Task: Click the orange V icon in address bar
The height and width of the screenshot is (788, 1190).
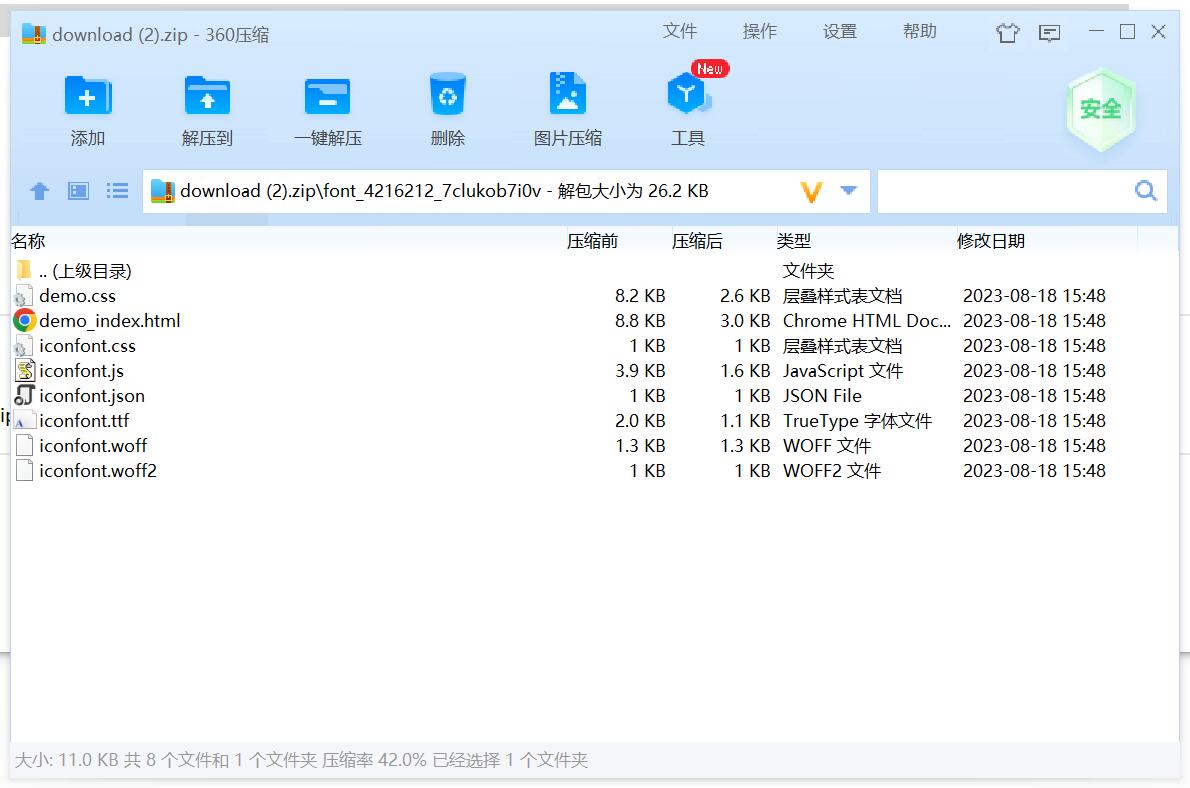Action: (x=811, y=192)
